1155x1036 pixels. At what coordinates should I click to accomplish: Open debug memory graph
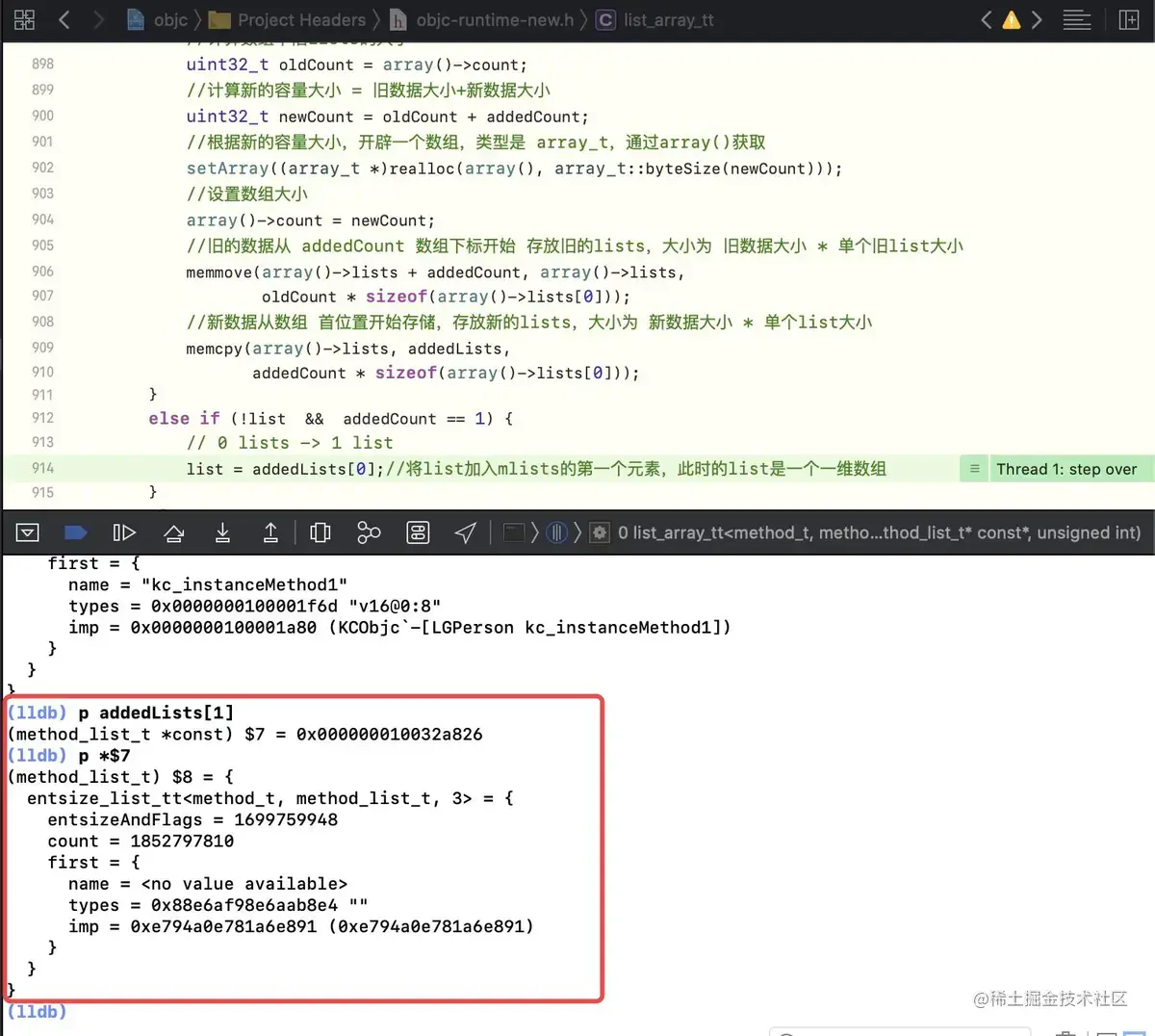[369, 532]
